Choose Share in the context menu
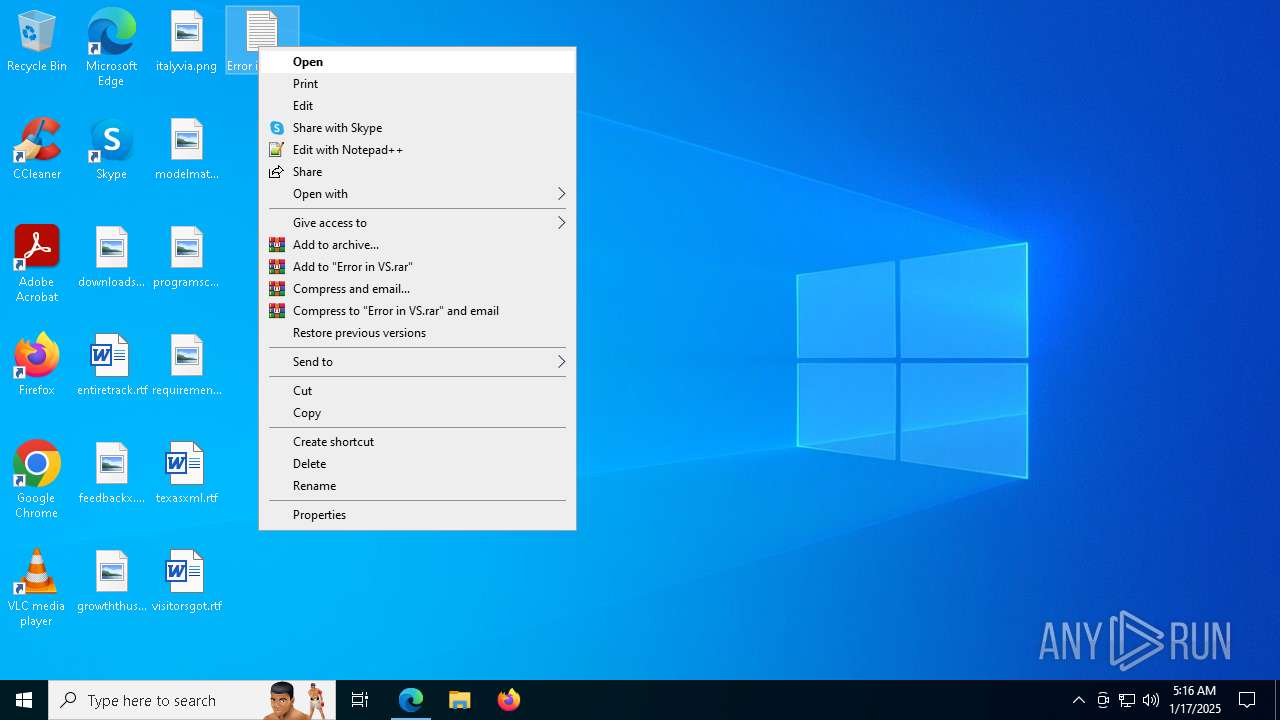1280x720 pixels. point(417,172)
